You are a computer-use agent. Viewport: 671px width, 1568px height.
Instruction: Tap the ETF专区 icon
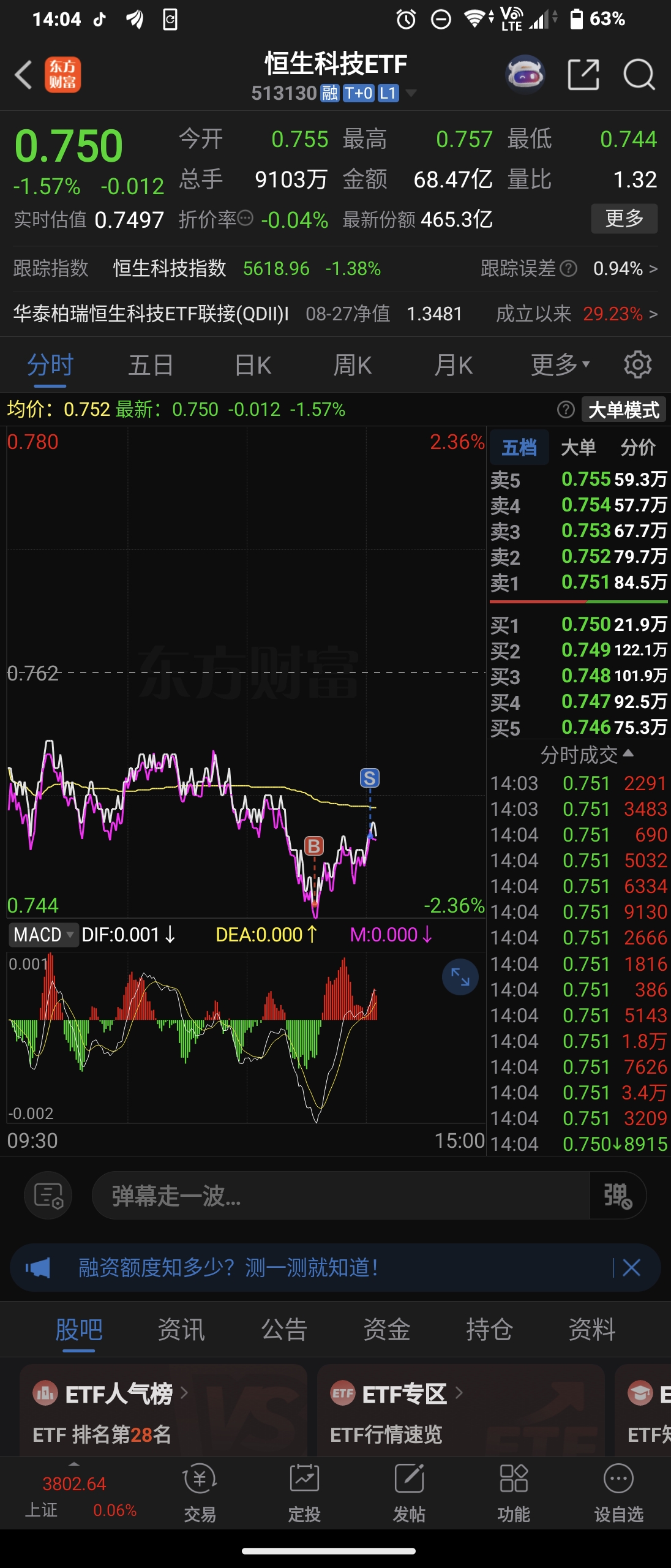point(343,1393)
